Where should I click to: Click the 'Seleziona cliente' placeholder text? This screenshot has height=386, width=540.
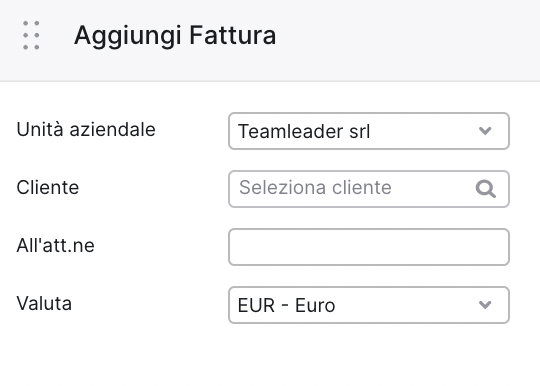tap(315, 188)
